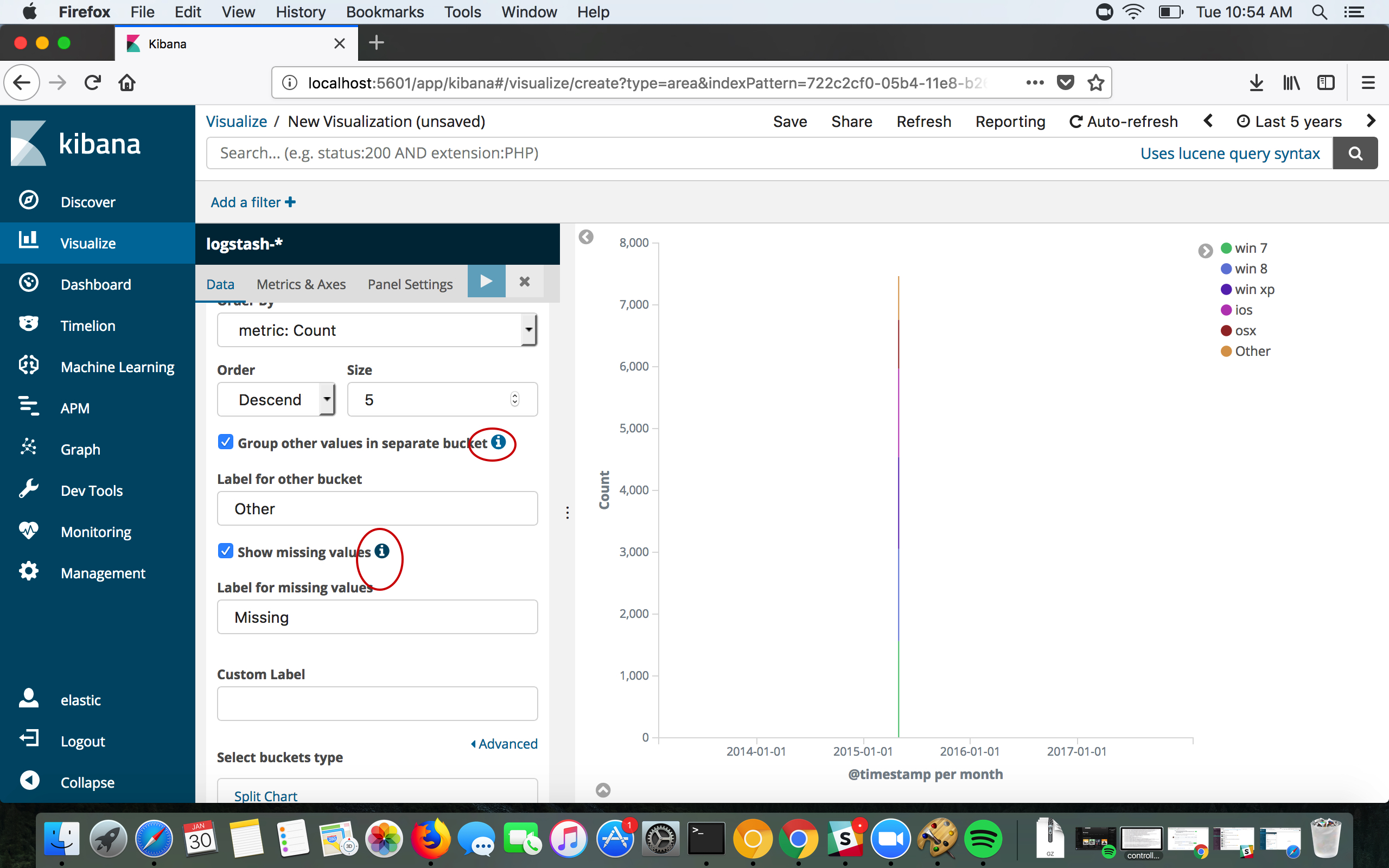Click the osx legend color dot
The width and height of the screenshot is (1389, 868).
pyautogui.click(x=1226, y=331)
